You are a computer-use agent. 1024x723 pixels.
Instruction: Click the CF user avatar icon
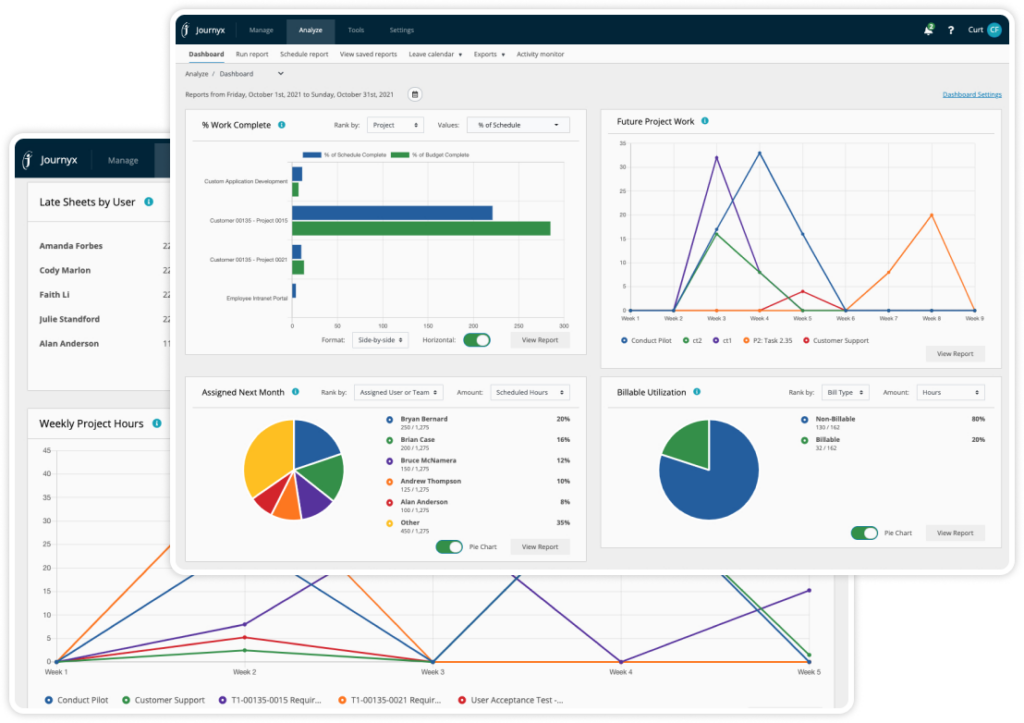tap(993, 30)
